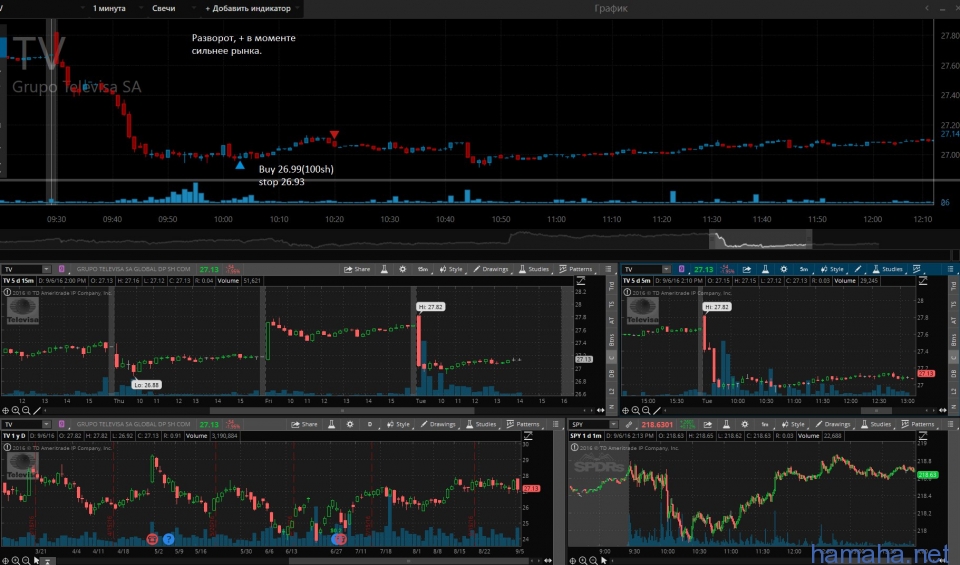Click blue buy triangle marker near 10:00
This screenshot has height=565, width=960.
[240, 165]
